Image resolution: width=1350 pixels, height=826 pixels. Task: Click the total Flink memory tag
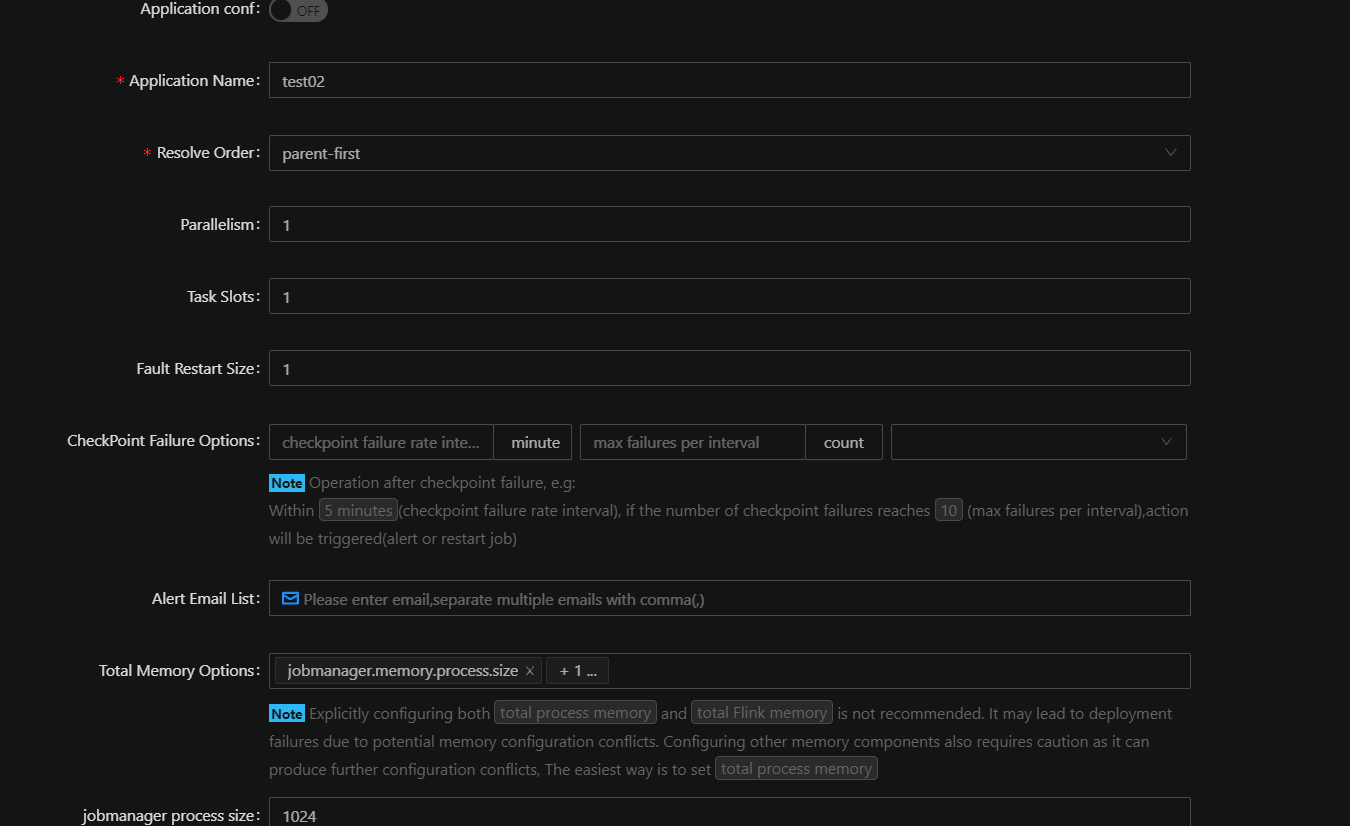pos(761,712)
